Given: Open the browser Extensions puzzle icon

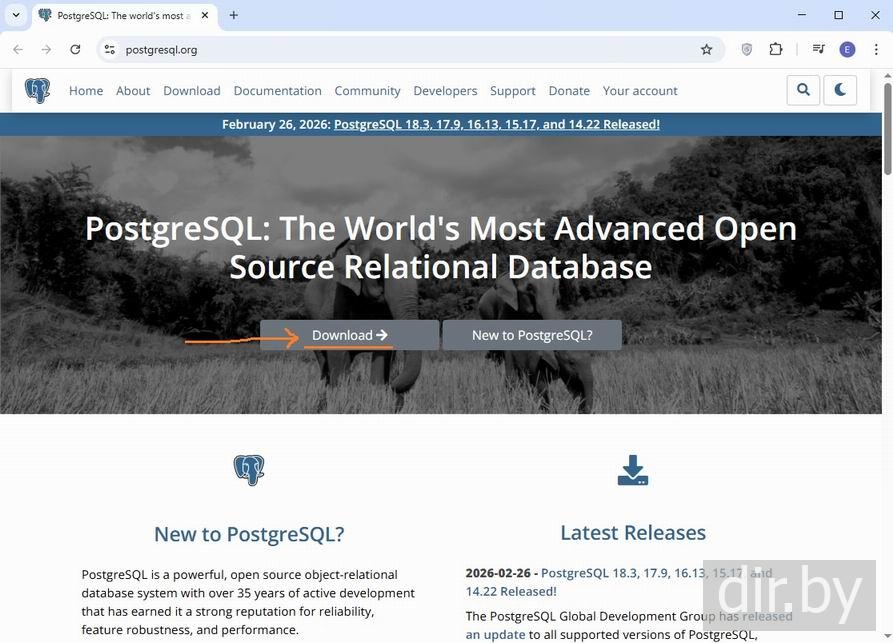Looking at the screenshot, I should coord(776,50).
